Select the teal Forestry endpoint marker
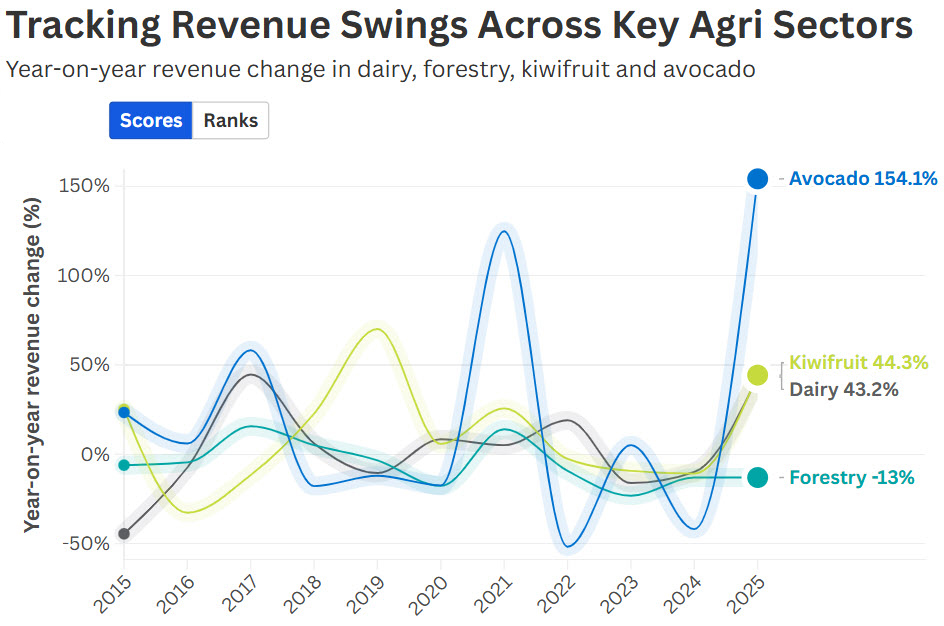The image size is (944, 626). coord(757,478)
